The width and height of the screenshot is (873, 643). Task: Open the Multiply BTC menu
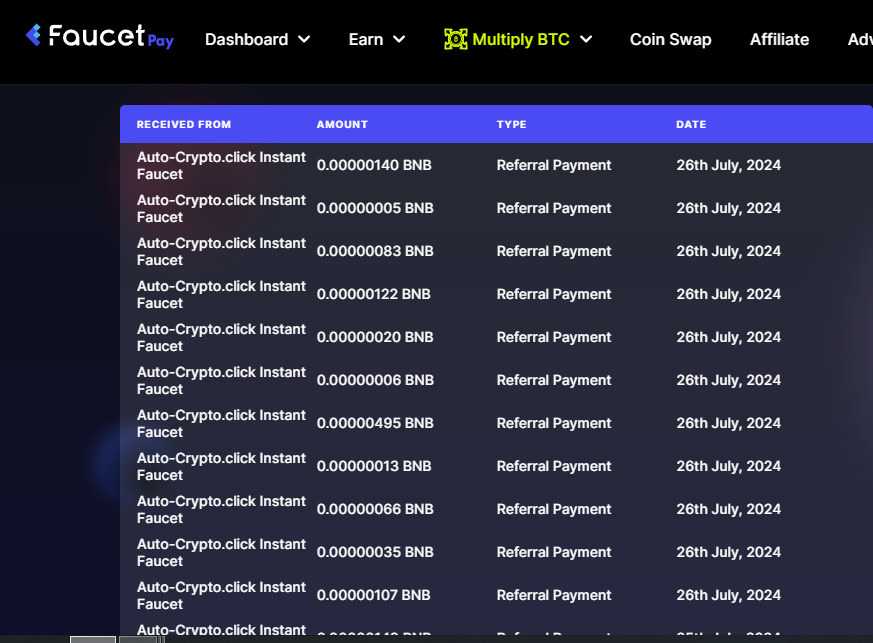518,40
